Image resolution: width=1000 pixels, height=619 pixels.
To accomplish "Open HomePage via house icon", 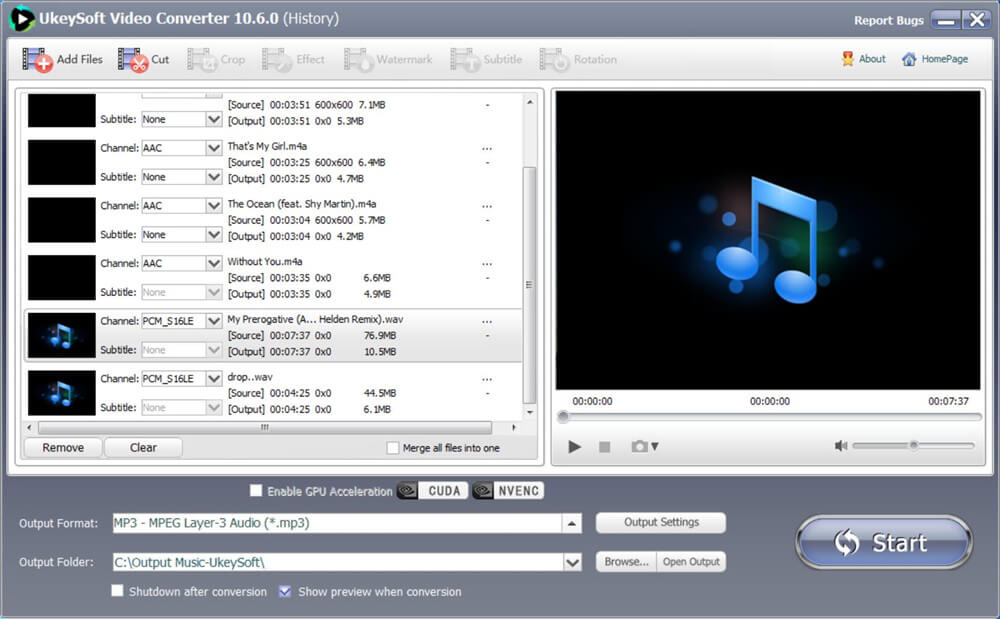I will tap(909, 59).
